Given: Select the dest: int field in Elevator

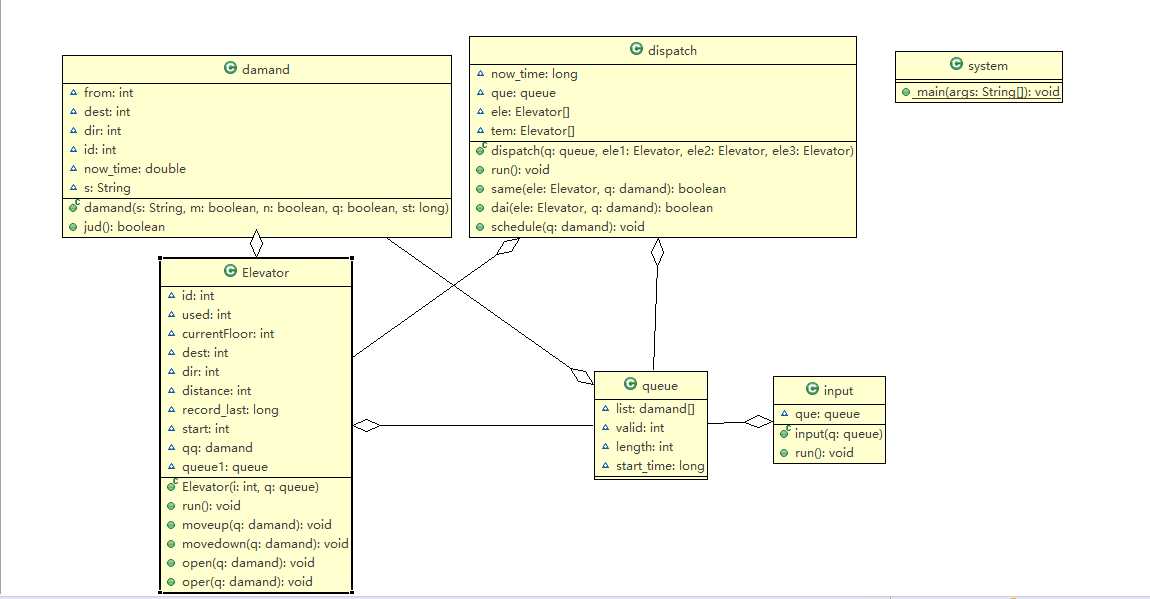Looking at the screenshot, I should [205, 353].
